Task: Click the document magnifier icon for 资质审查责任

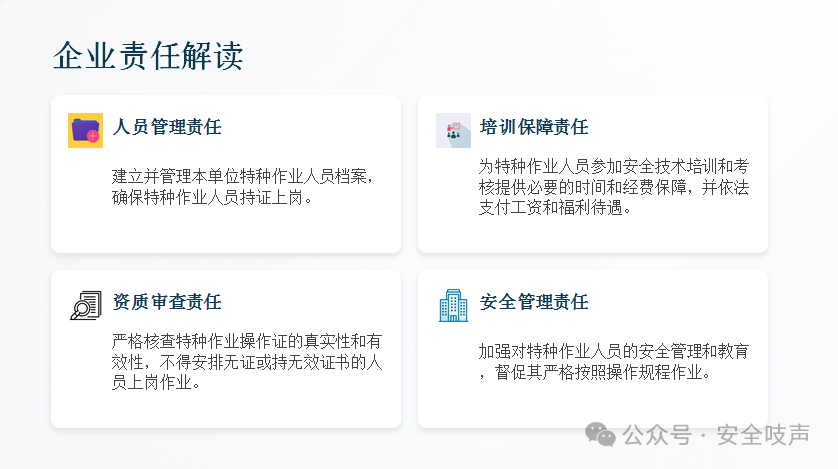Action: pyautogui.click(x=85, y=304)
